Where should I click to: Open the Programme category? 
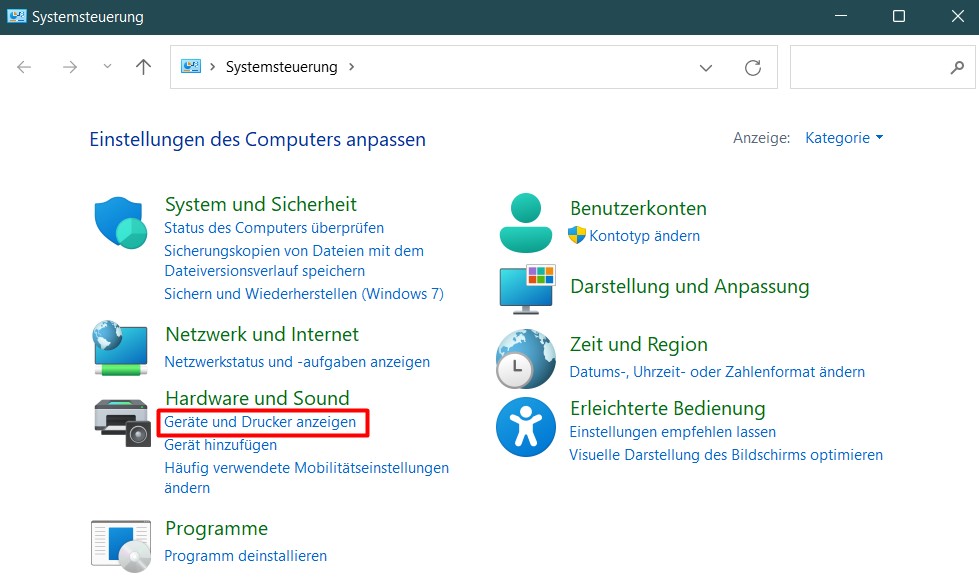click(x=217, y=528)
